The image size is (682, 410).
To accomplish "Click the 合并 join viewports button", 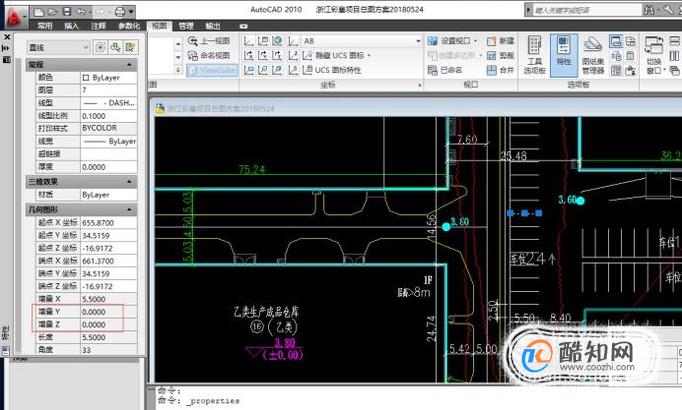I will click(x=501, y=70).
